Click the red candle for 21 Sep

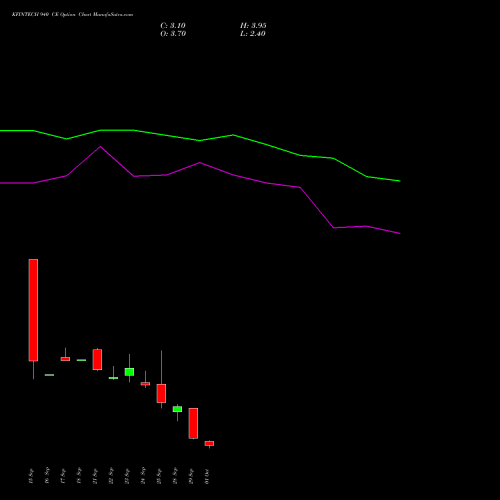[x=97, y=359]
